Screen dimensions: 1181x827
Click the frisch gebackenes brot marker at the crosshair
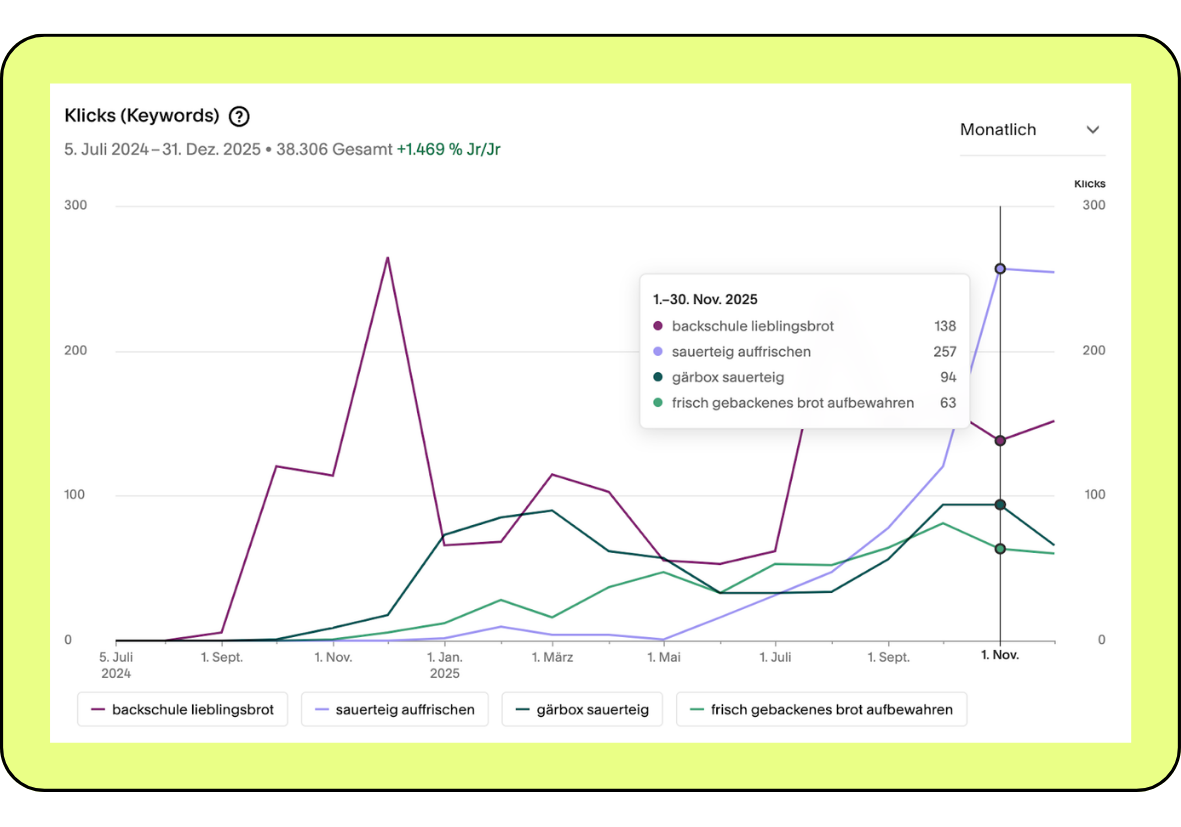coord(1000,547)
